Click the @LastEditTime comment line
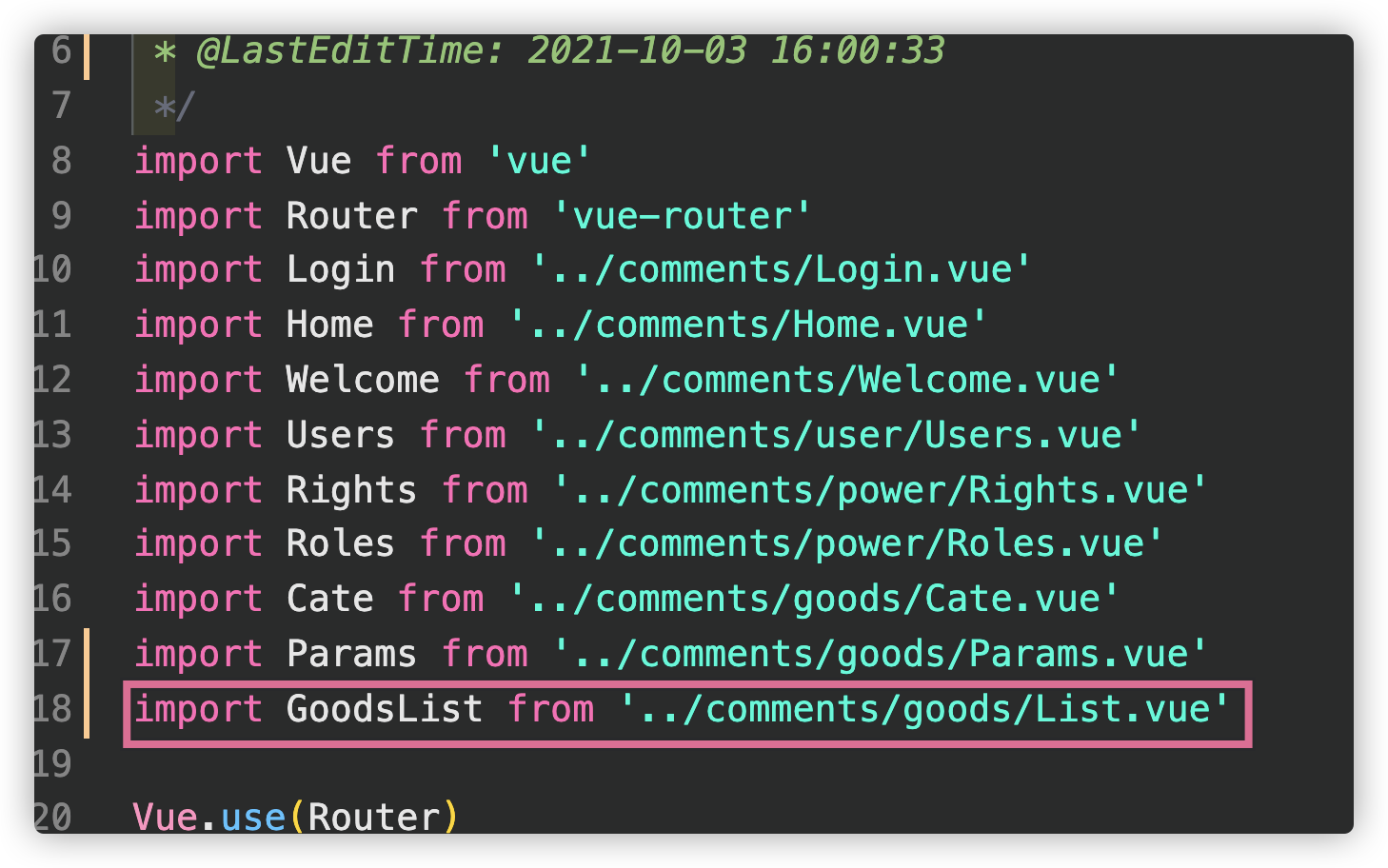This screenshot has height=868, width=1388. 548,51
